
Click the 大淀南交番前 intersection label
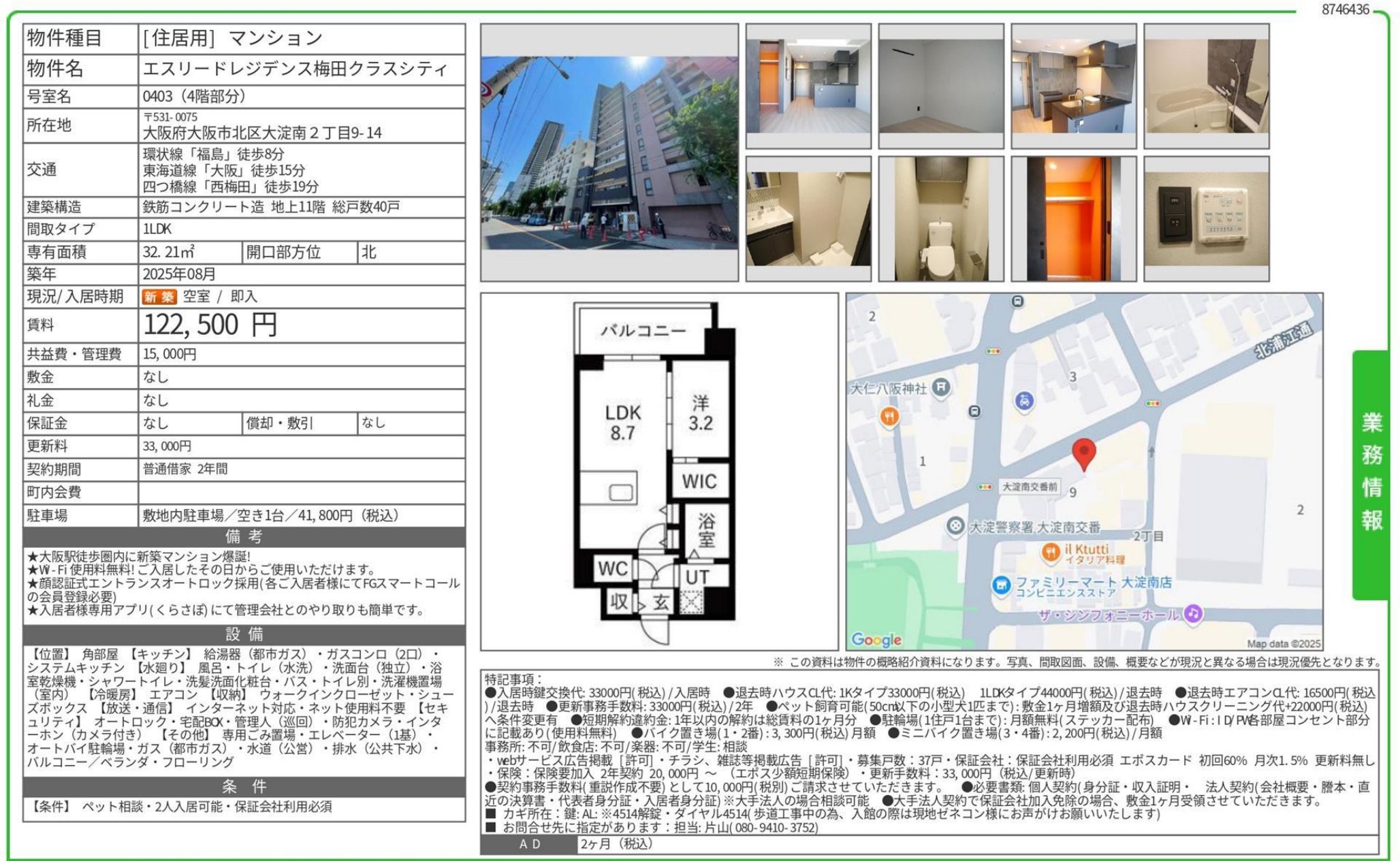pyautogui.click(x=1030, y=487)
